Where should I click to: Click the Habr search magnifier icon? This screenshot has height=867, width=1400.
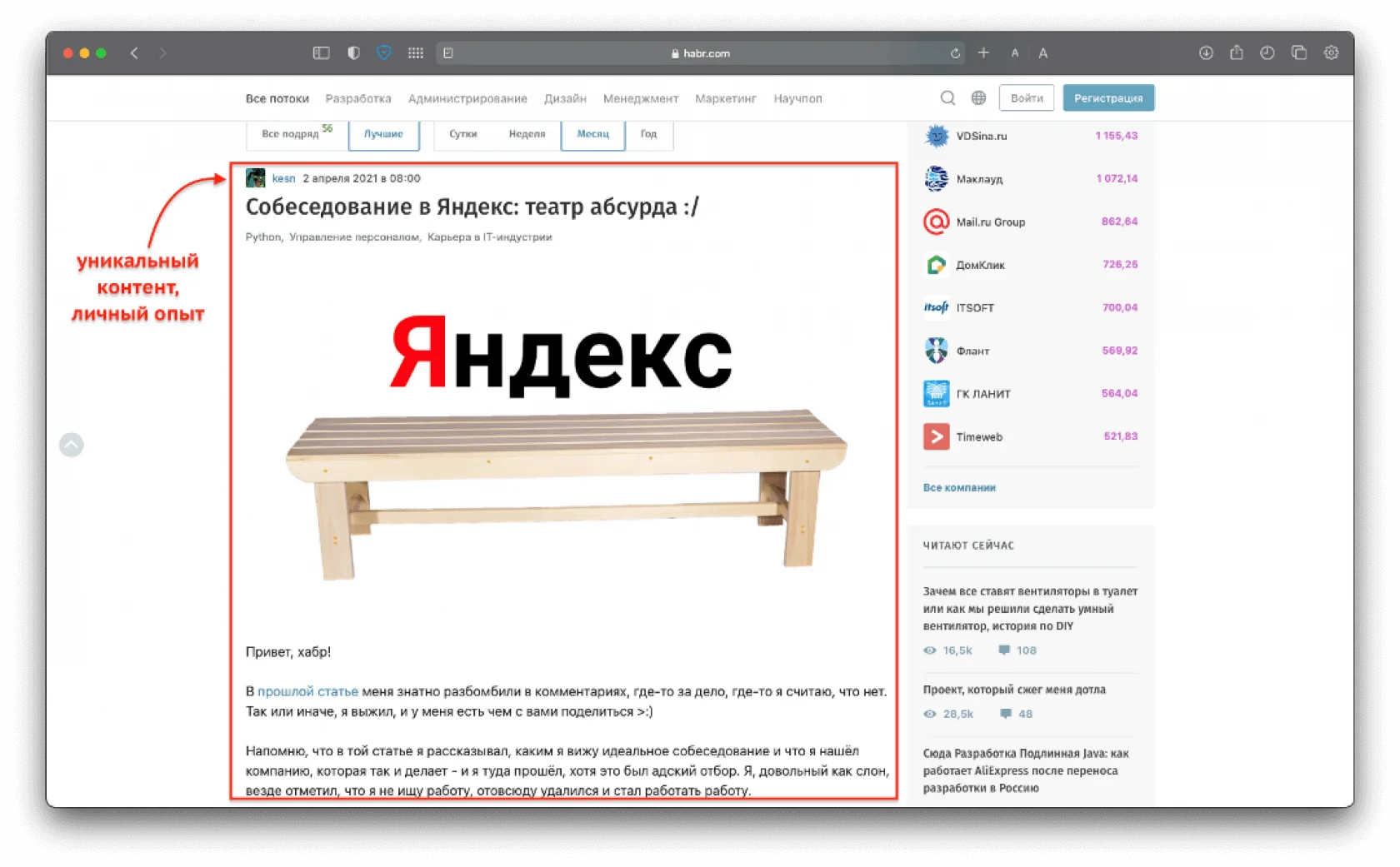pyautogui.click(x=947, y=98)
